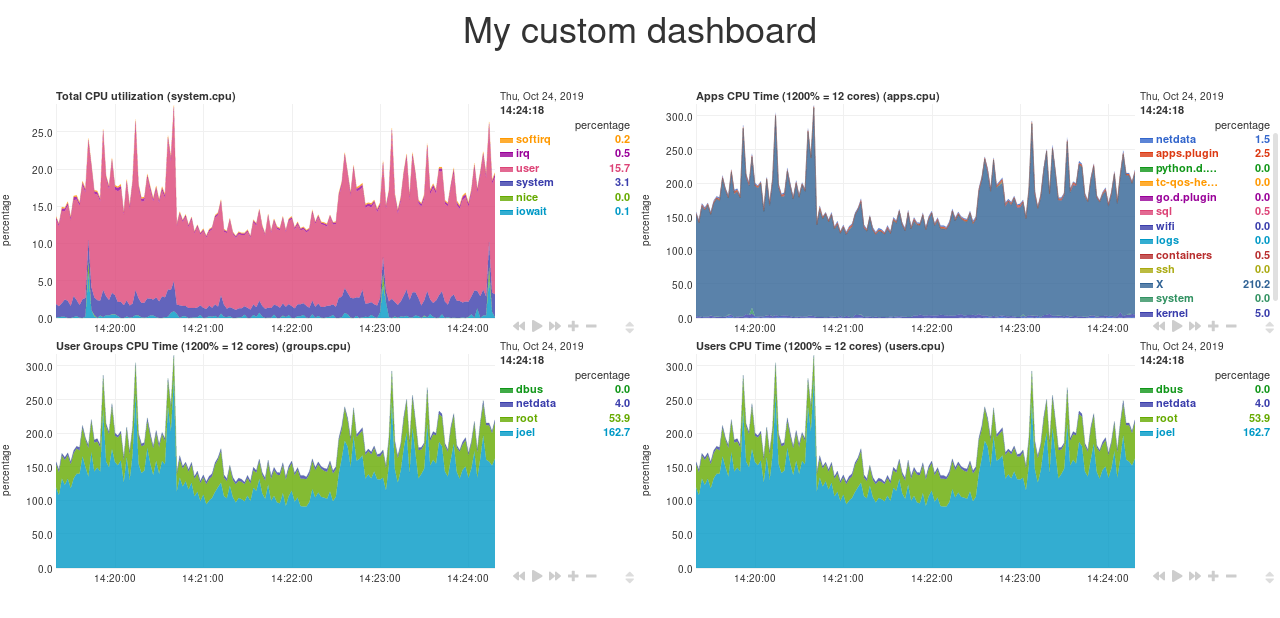Toggle netdata dimension in apps.cpu legend
This screenshot has height=618, width=1280.
1175,139
